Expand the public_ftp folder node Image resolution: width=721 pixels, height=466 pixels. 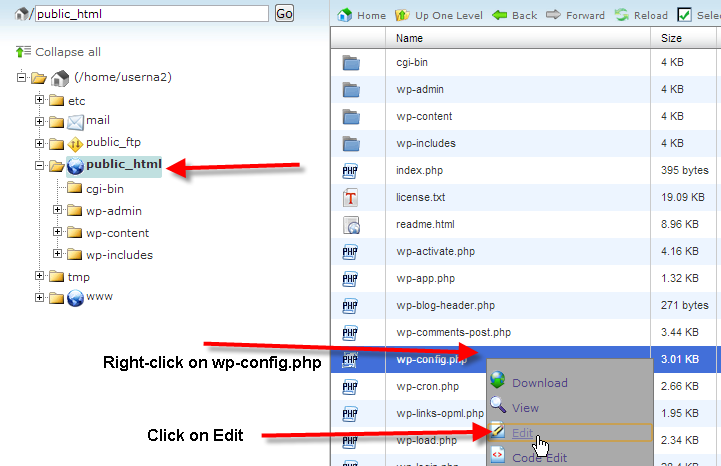pos(40,144)
